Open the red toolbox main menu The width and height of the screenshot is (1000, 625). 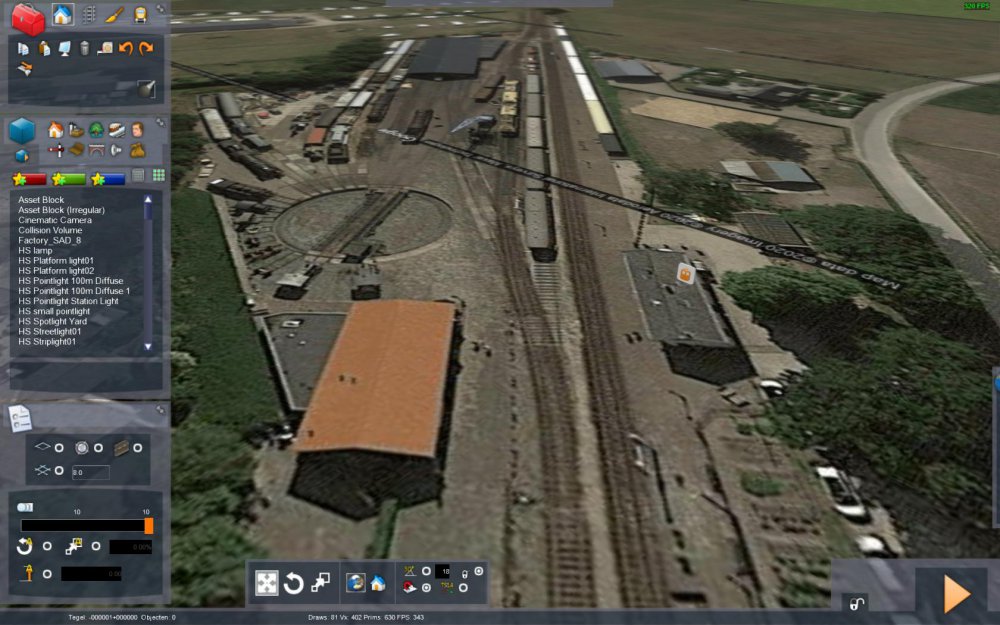point(27,18)
